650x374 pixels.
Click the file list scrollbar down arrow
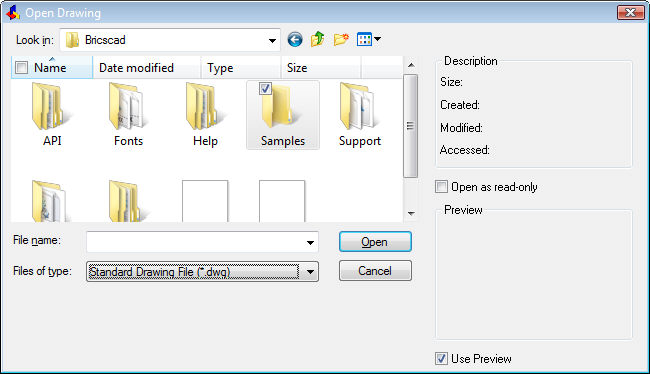411,214
